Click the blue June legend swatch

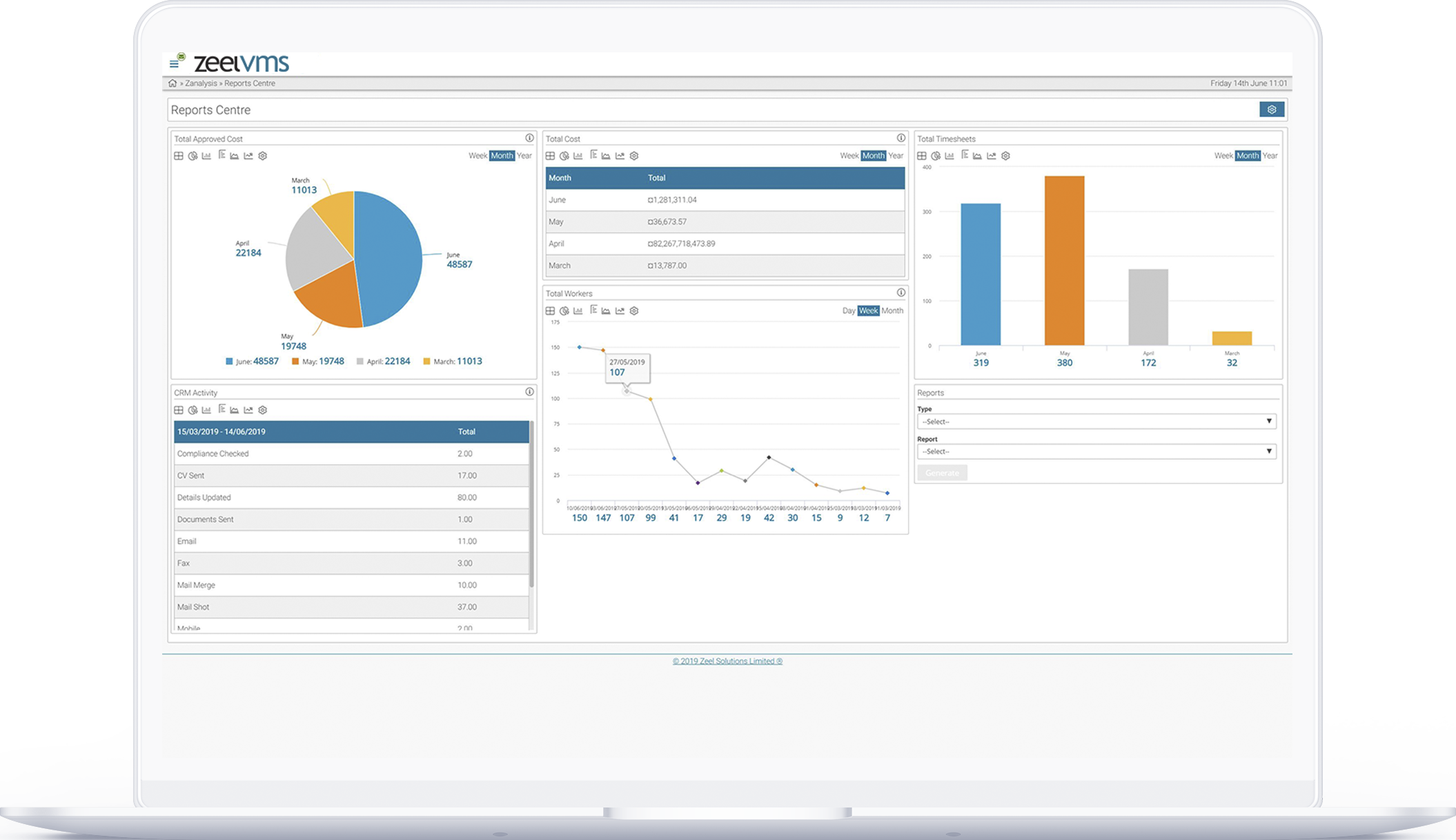(229, 361)
